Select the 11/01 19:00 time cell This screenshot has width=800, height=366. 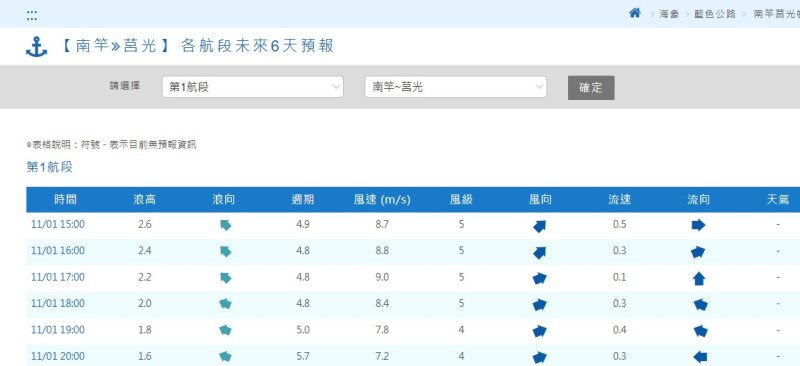click(58, 330)
